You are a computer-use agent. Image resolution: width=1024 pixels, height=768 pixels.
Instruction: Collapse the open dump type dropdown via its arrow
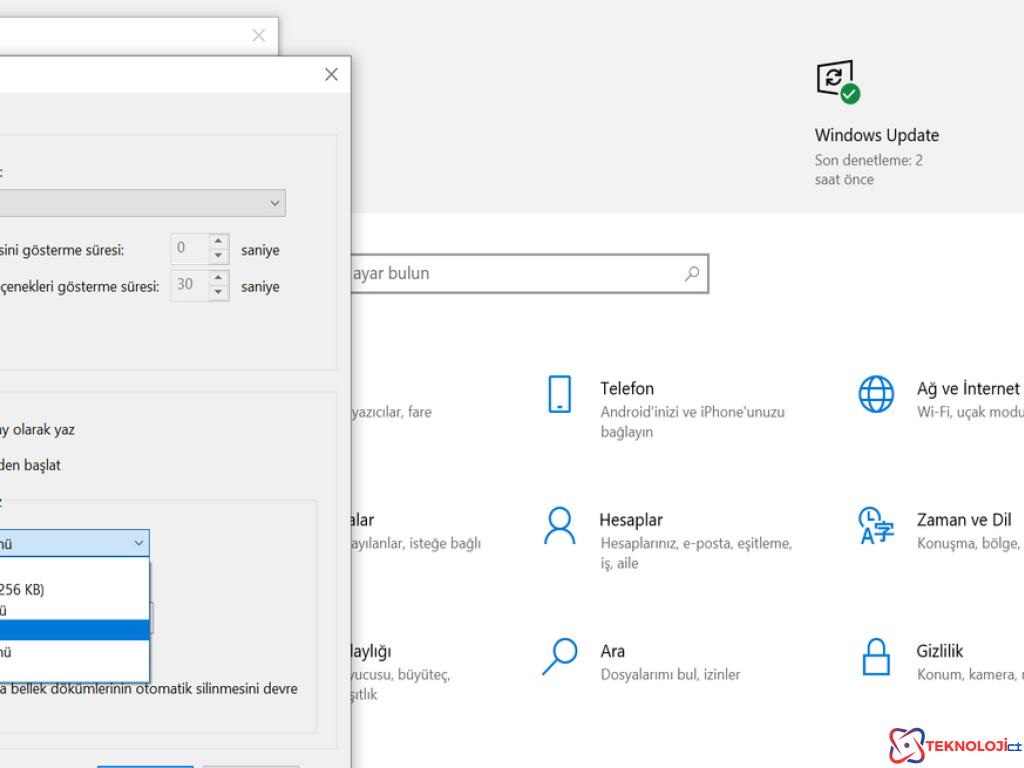pos(138,543)
